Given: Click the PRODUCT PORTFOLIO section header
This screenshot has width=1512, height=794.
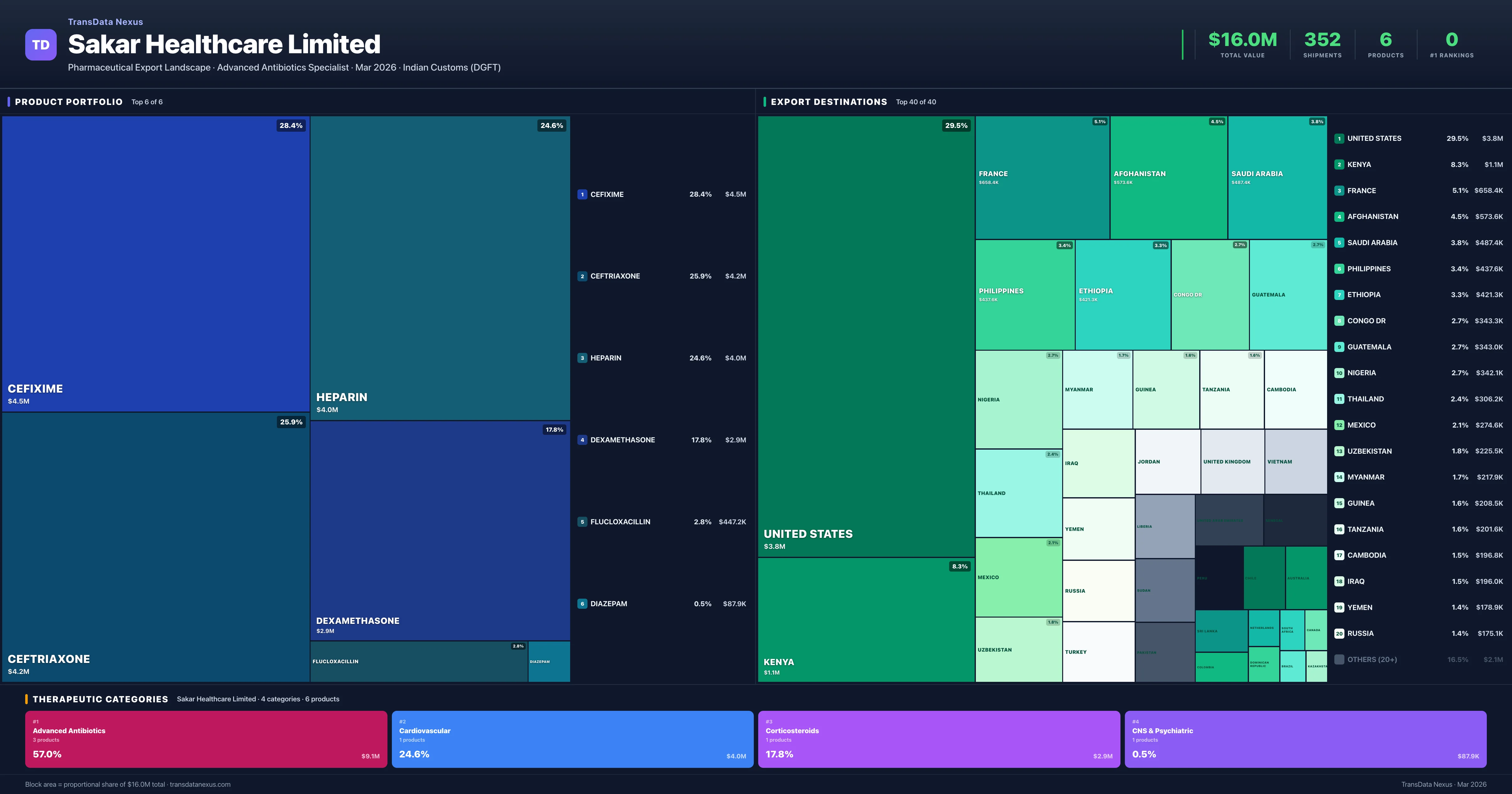Looking at the screenshot, I should coord(69,102).
